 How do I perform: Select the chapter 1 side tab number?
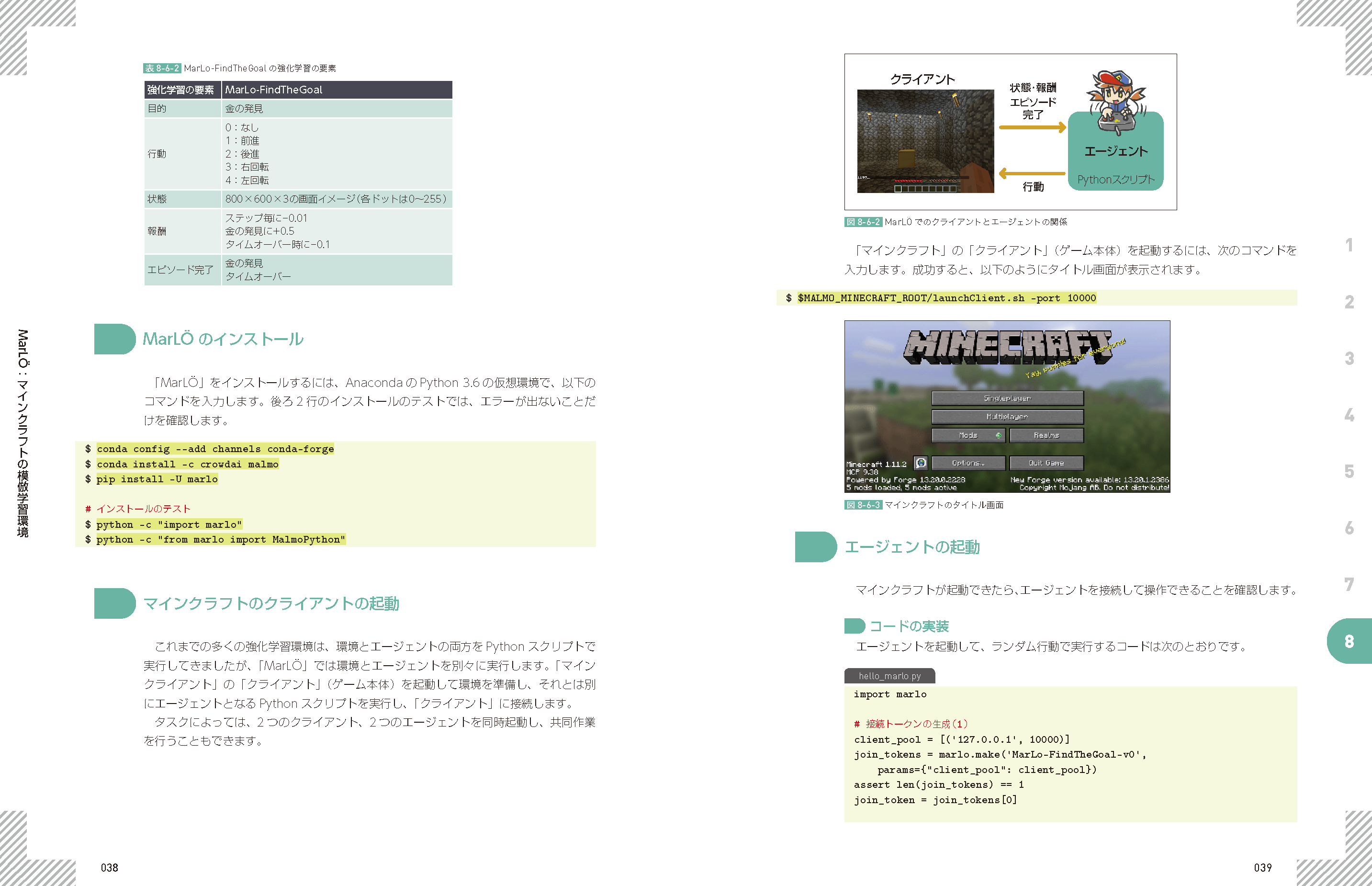[1349, 246]
